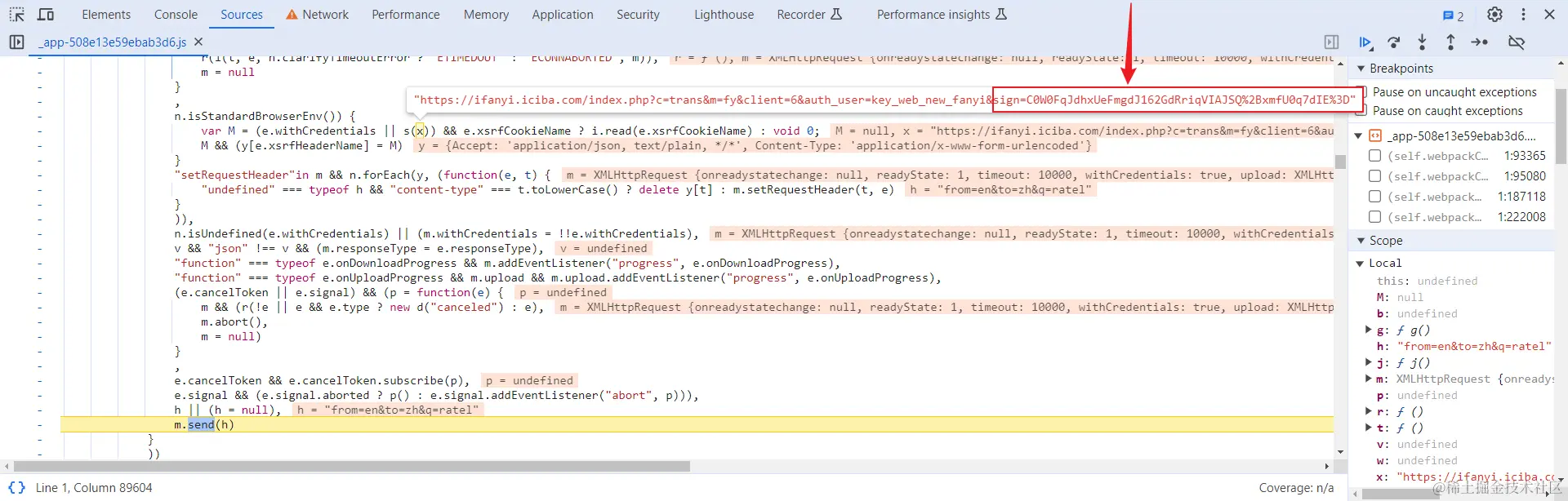Click the vertical scrollbar of the code editor
Viewport: 1568px width, 501px height.
[x=1340, y=162]
